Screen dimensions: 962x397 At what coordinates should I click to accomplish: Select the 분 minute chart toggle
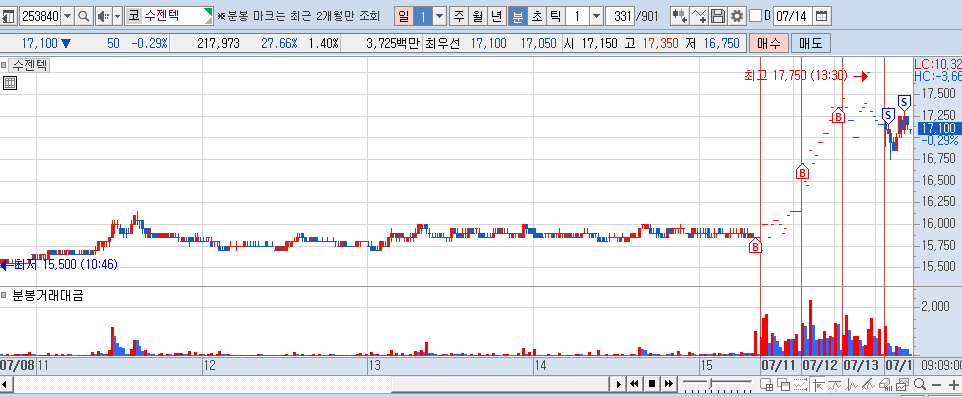pyautogui.click(x=518, y=16)
